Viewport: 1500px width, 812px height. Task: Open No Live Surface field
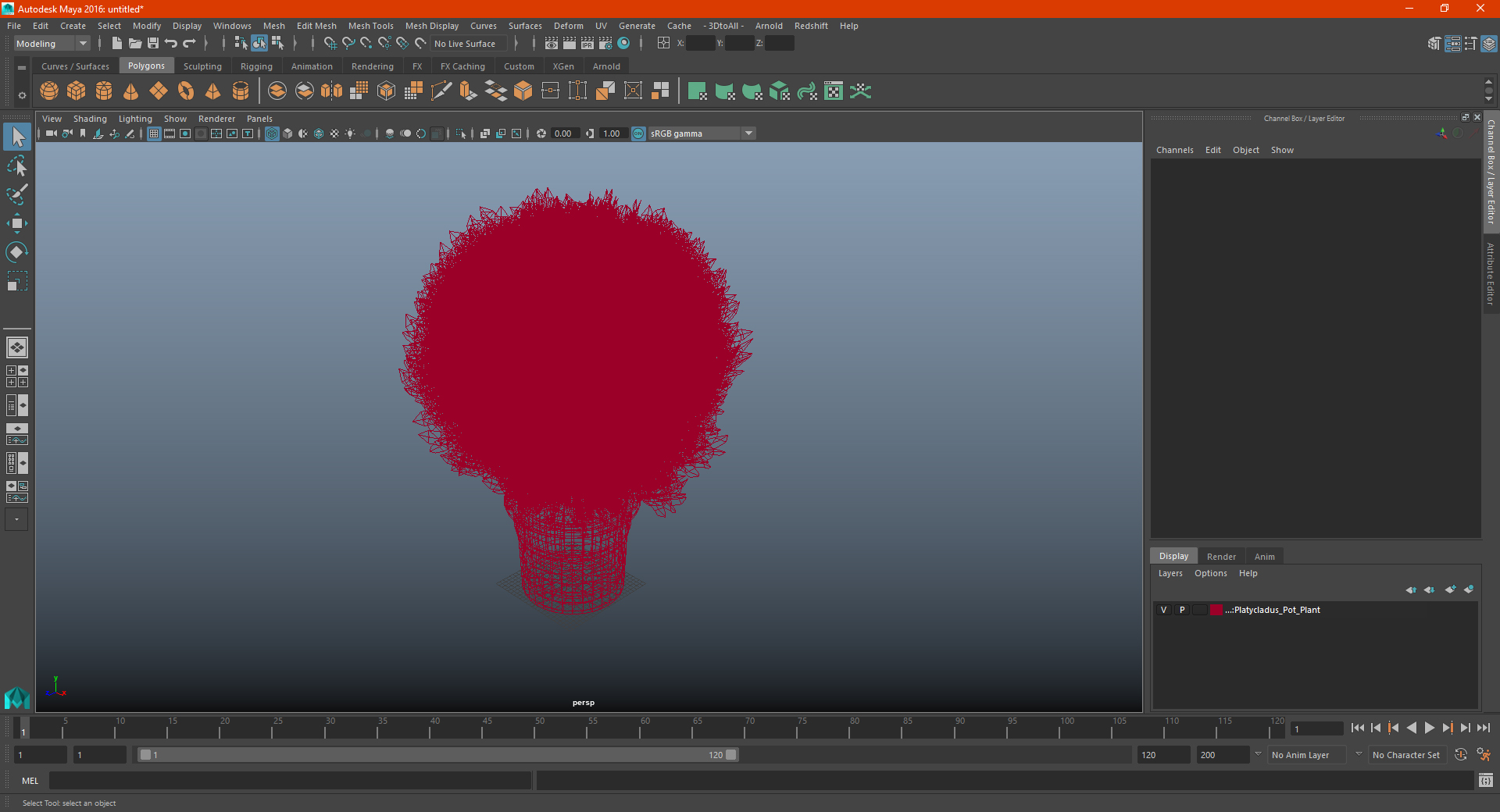pyautogui.click(x=468, y=44)
